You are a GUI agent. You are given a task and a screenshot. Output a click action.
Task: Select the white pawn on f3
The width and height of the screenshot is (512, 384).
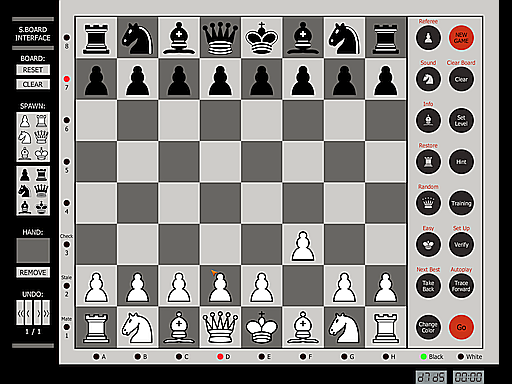tap(303, 245)
